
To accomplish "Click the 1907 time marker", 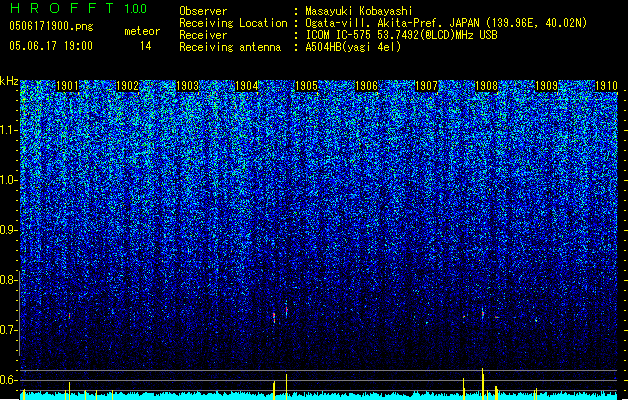I will (x=426, y=86).
